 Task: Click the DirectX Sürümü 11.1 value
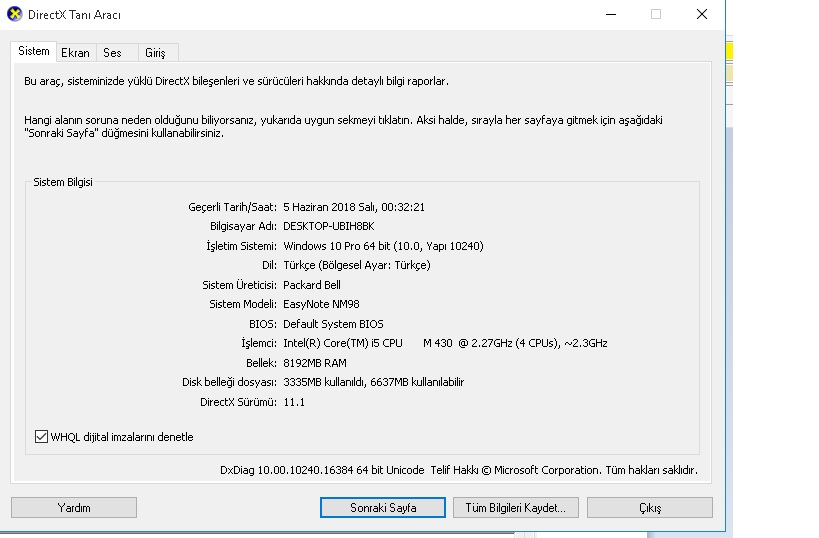click(294, 402)
